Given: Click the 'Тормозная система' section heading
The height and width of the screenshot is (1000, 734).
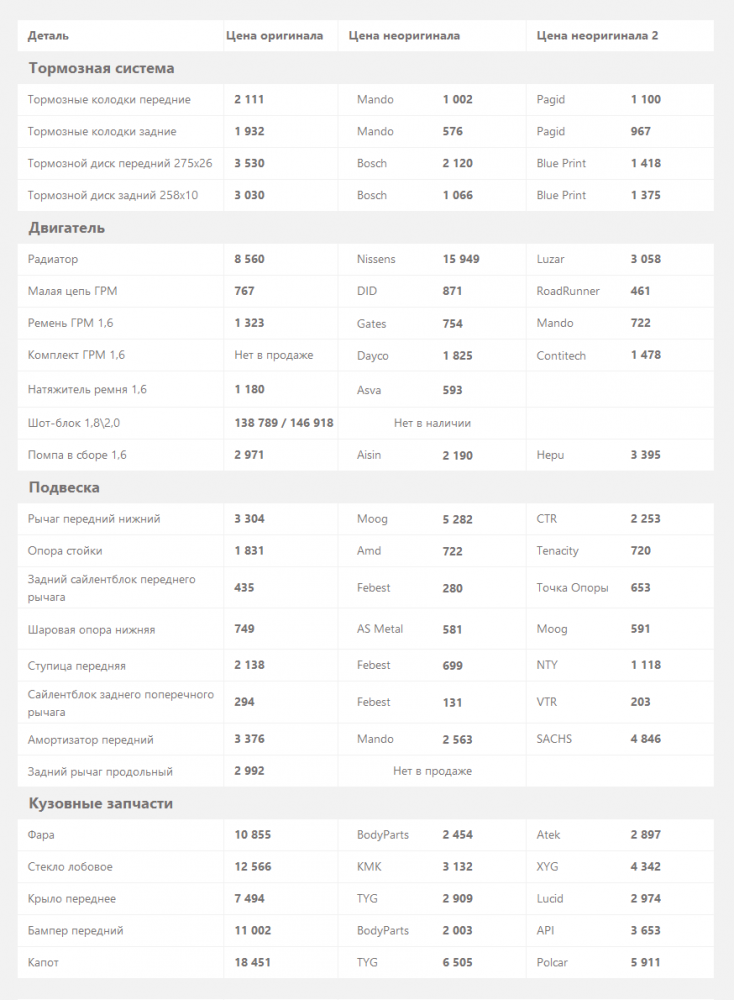Looking at the screenshot, I should click(101, 69).
